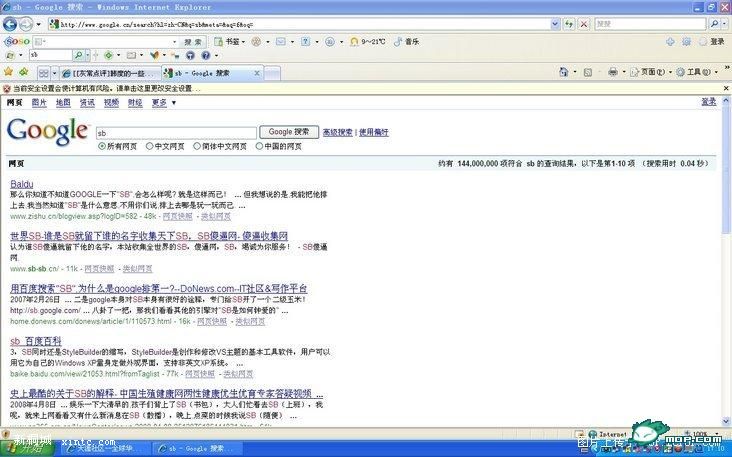Viewport: 732px width, 457px height.
Task: Open the 图片 images link in Google nav
Action: click(39, 102)
